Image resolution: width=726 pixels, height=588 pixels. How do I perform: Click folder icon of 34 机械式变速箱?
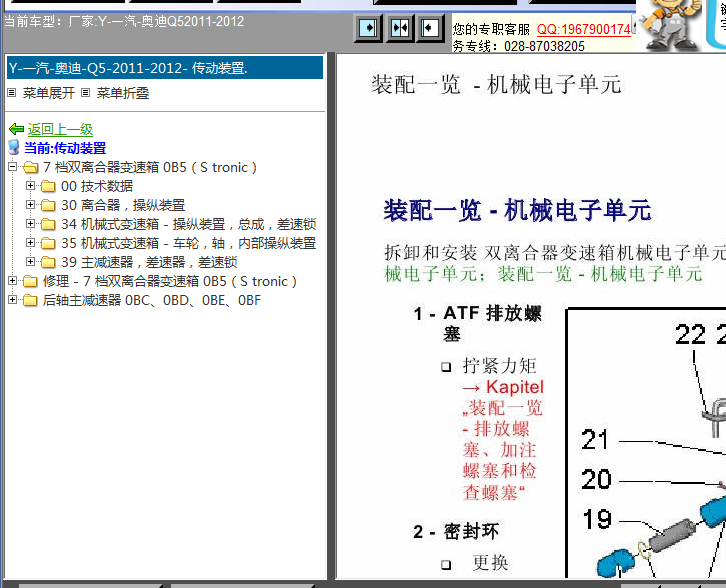48,224
